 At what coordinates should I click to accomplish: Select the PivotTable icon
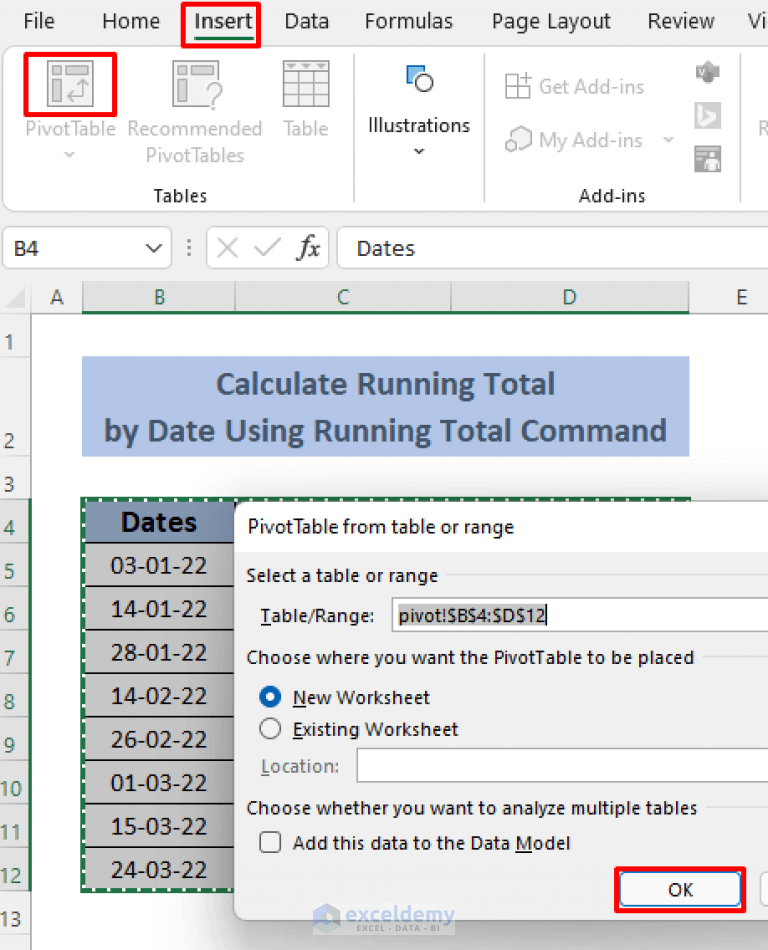(69, 85)
